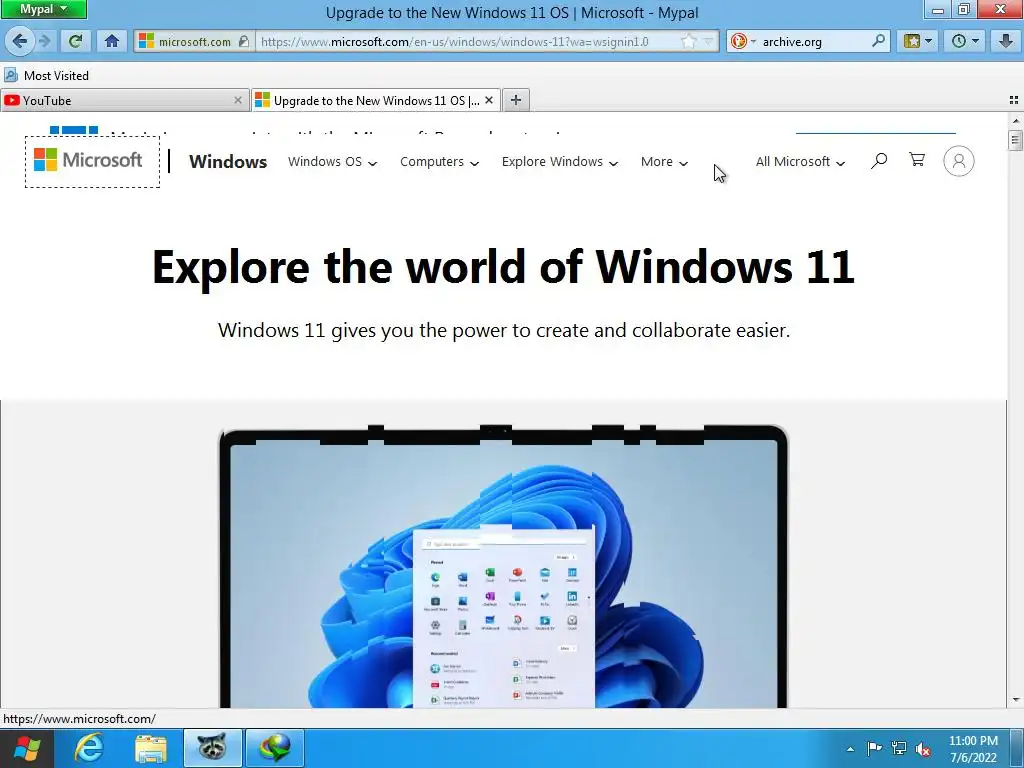
Task: Open the list all tabs grid icon
Action: coord(1014,100)
